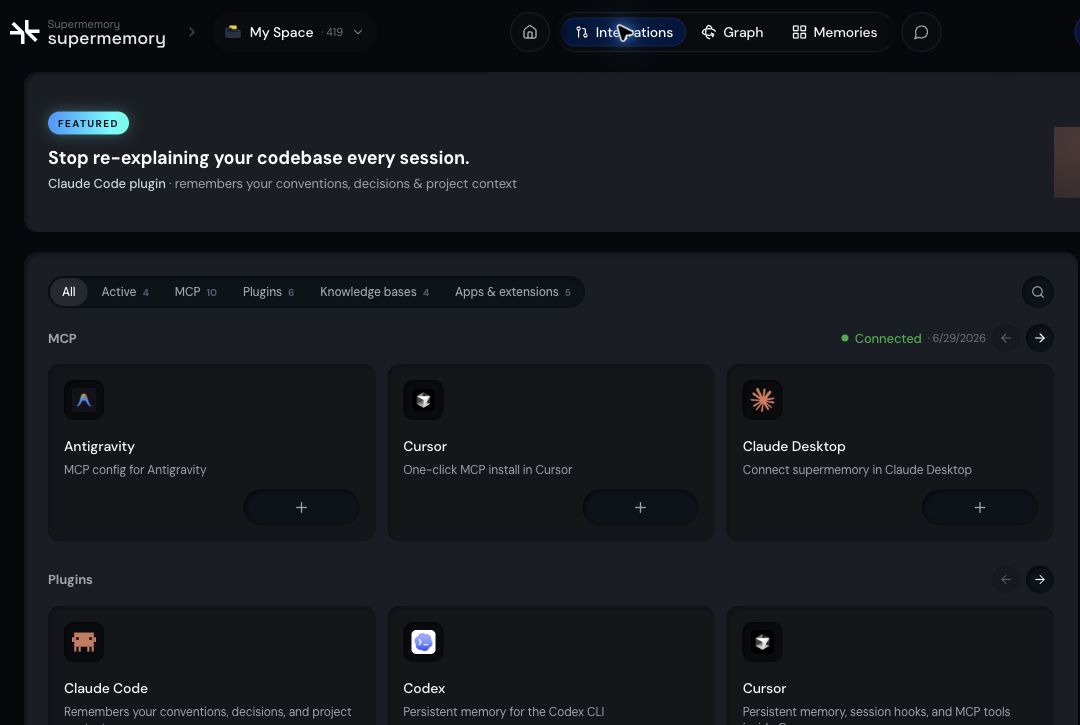Click the Plugins section heading
The height and width of the screenshot is (725, 1080).
(x=70, y=580)
